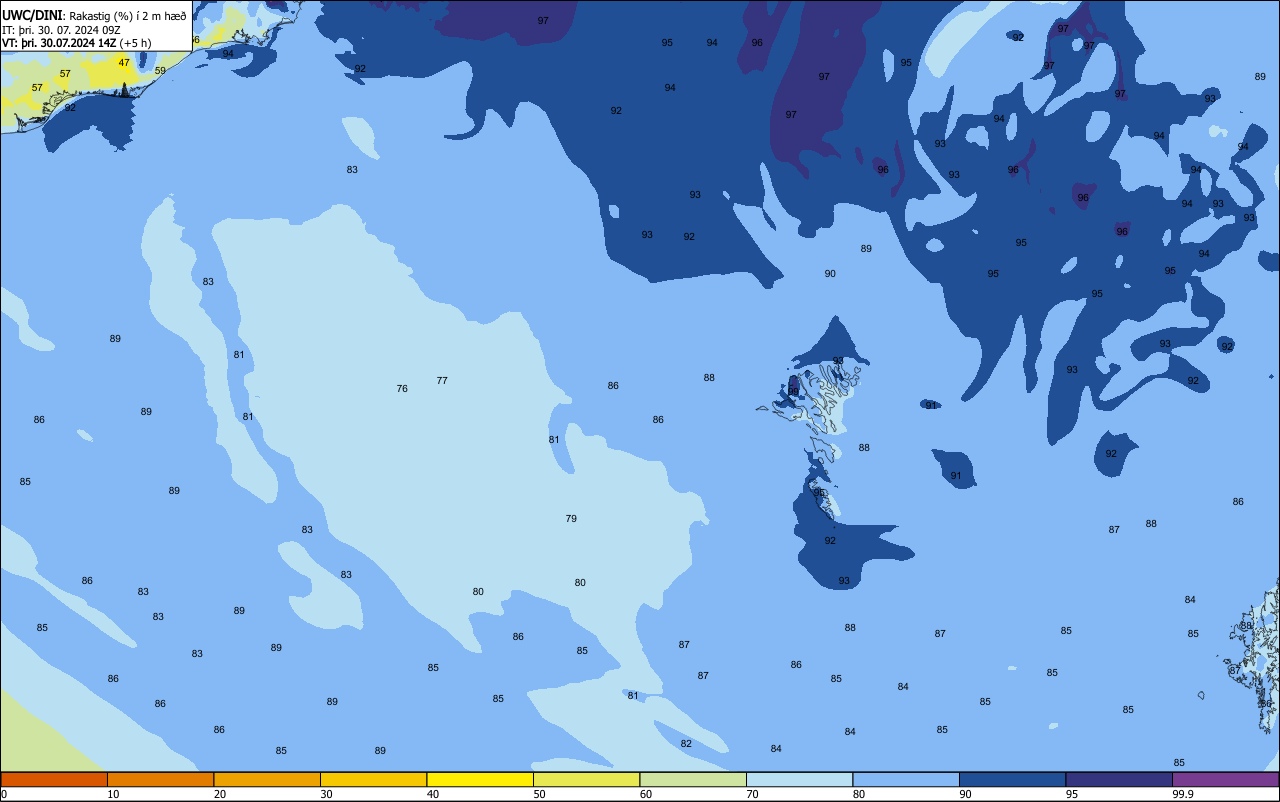The height and width of the screenshot is (802, 1280).
Task: Click the title text 'UWC/DINI: Rakastig (%) í 2 m hæð'
Action: pos(94,15)
